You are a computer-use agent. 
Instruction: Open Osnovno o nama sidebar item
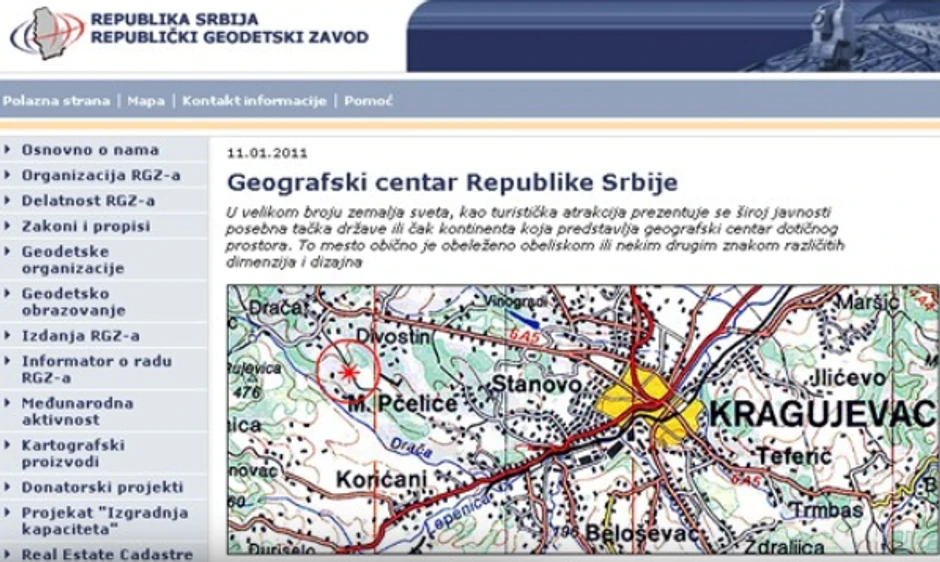(x=91, y=150)
